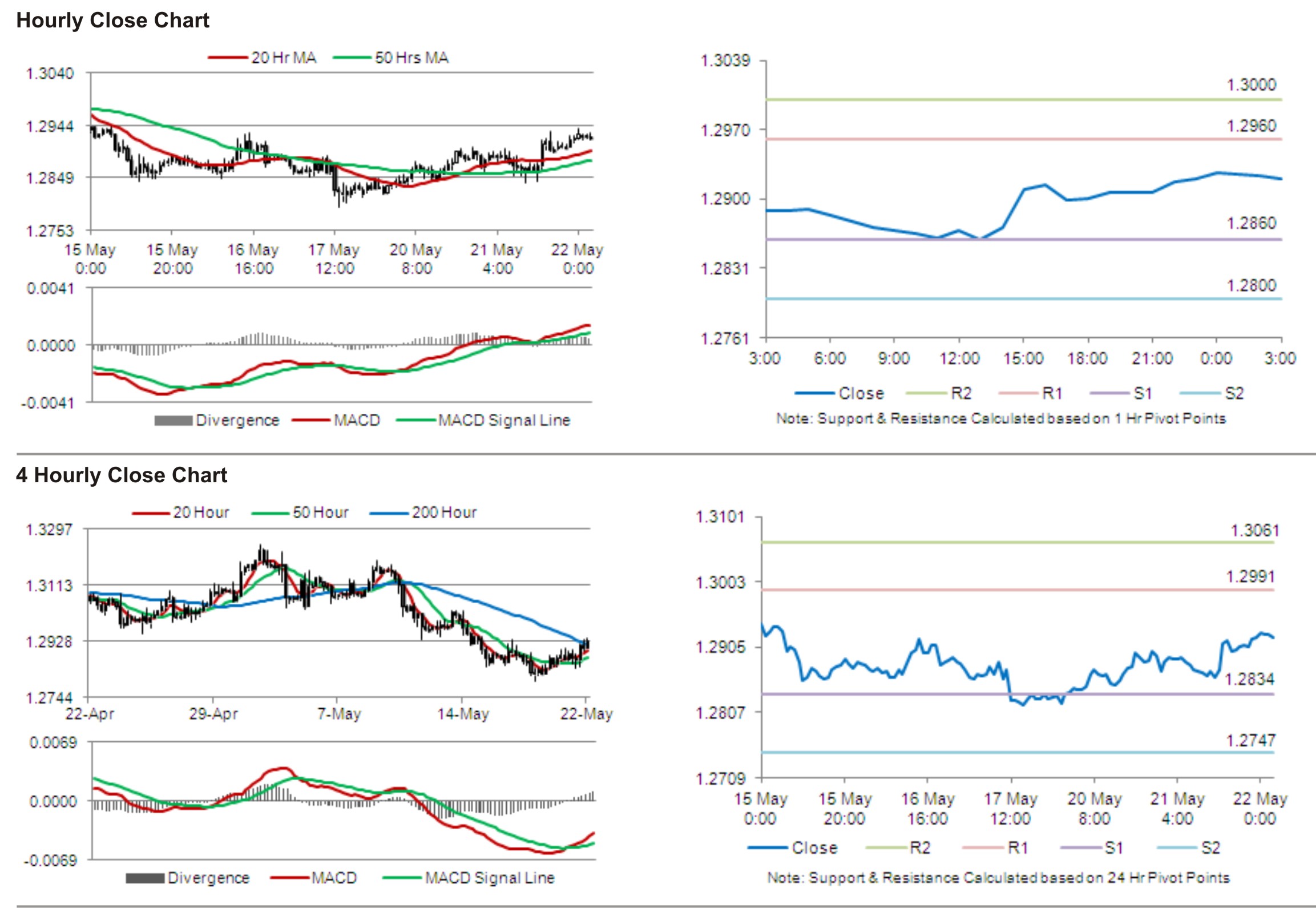1316x908 pixels.
Task: Click the 1.3297 y-axis value
Action: pyautogui.click(x=50, y=530)
